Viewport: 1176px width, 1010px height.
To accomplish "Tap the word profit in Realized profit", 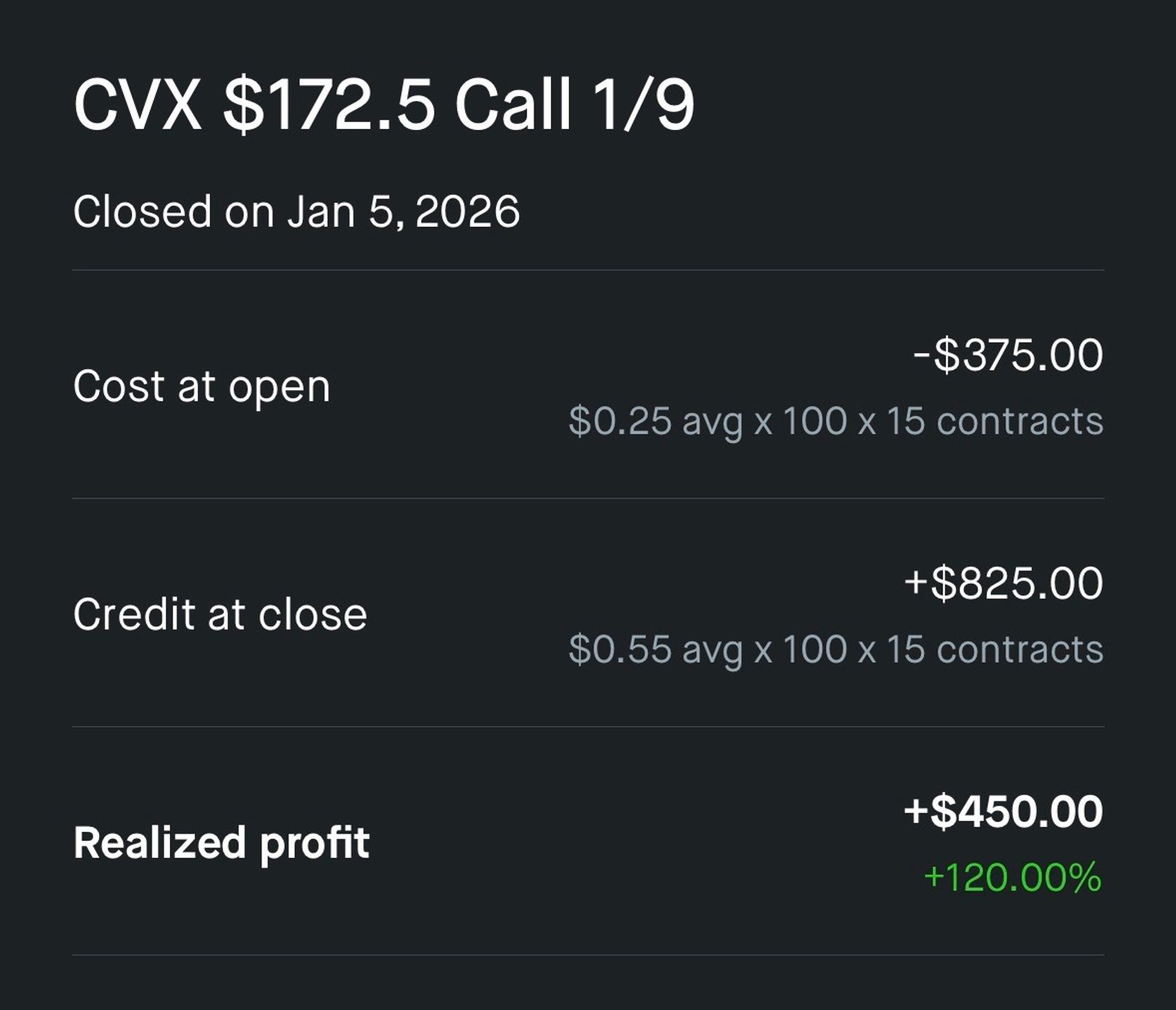I will (314, 844).
